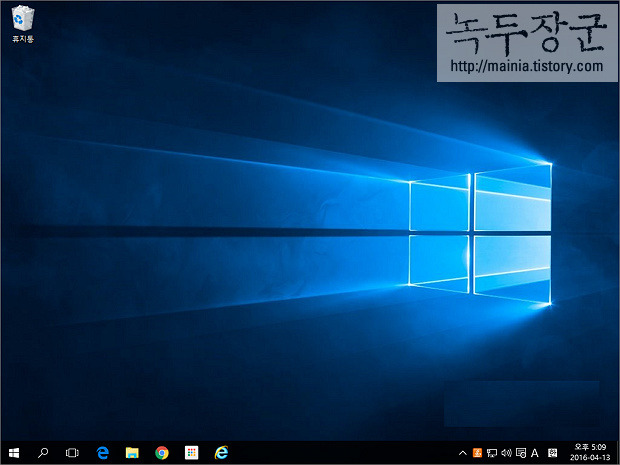Open the Recycle Bin desktop icon
Image resolution: width=620 pixels, height=465 pixels.
[23, 24]
